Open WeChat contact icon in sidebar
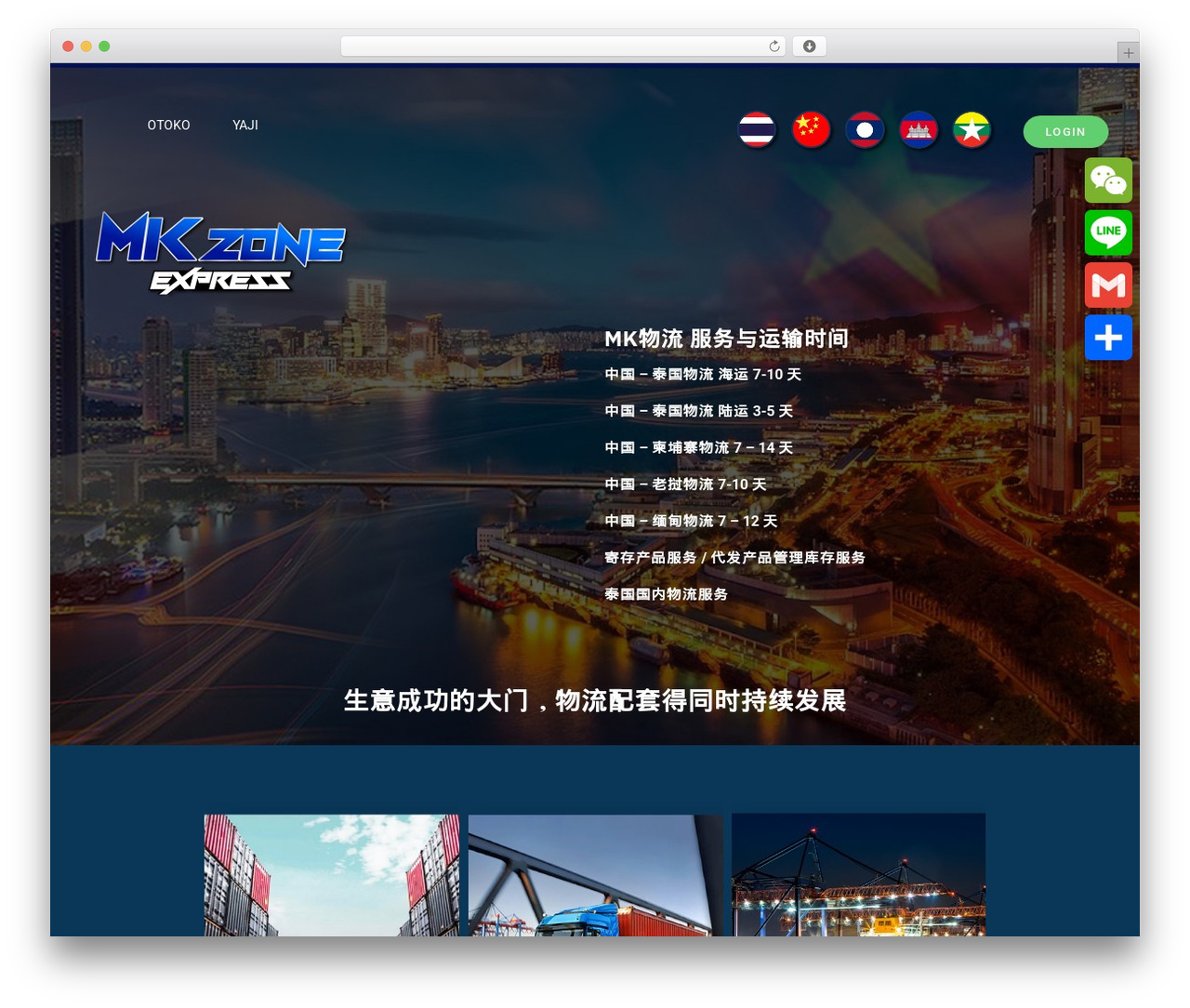This screenshot has width=1190, height=1008. pyautogui.click(x=1108, y=179)
